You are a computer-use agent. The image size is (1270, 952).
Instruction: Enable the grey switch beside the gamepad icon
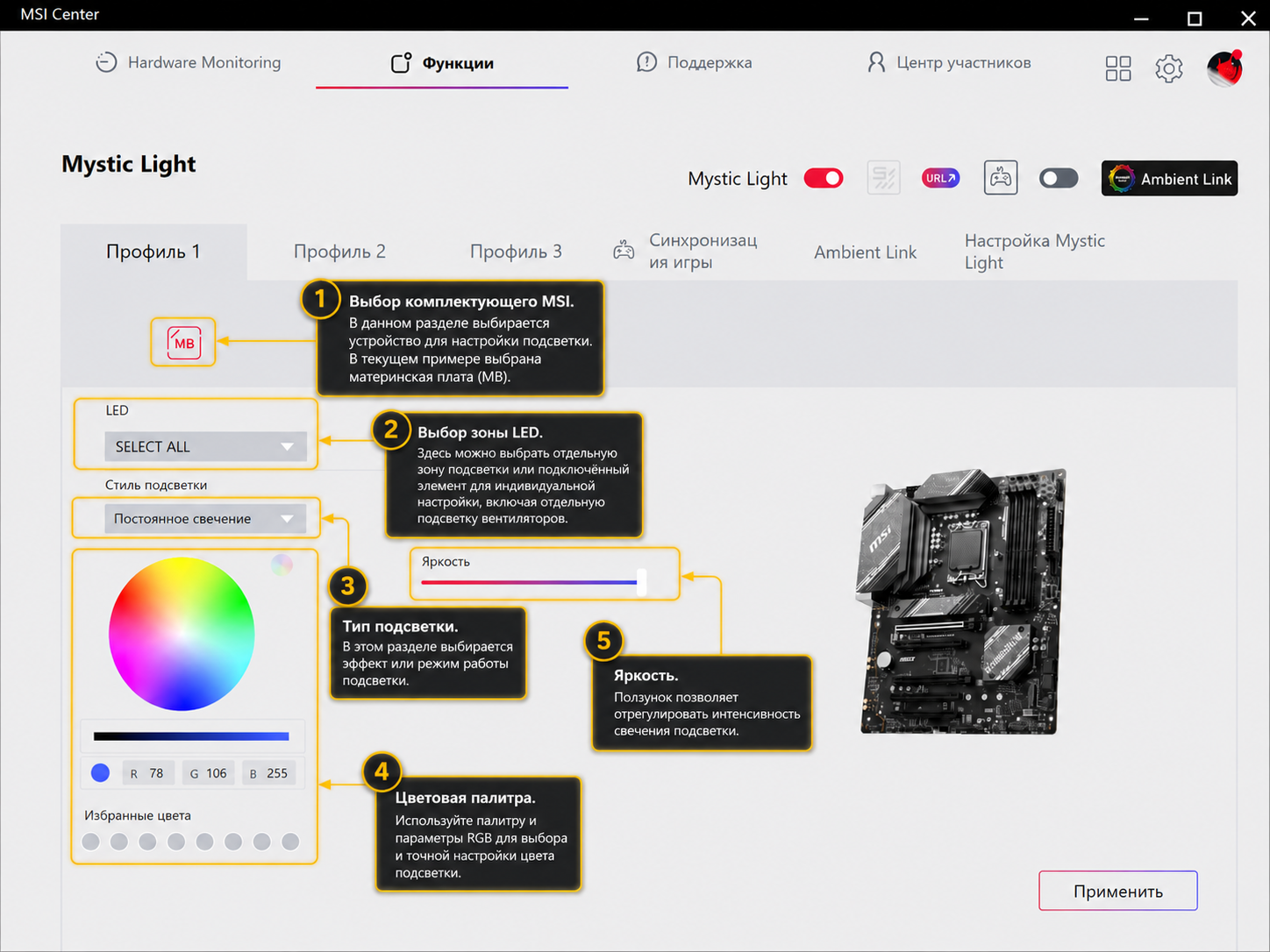tap(1059, 179)
